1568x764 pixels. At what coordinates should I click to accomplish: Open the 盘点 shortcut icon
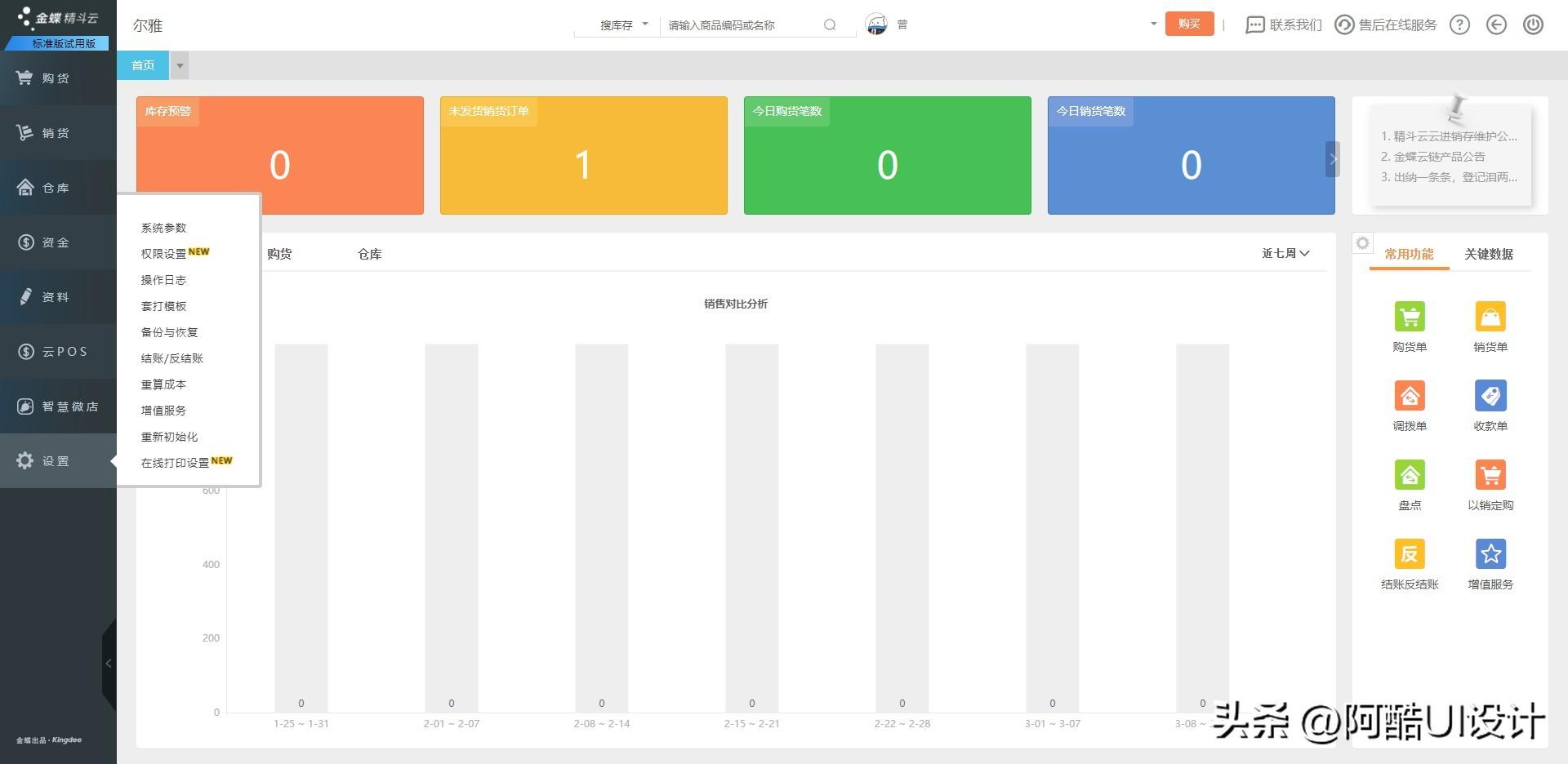point(1410,475)
